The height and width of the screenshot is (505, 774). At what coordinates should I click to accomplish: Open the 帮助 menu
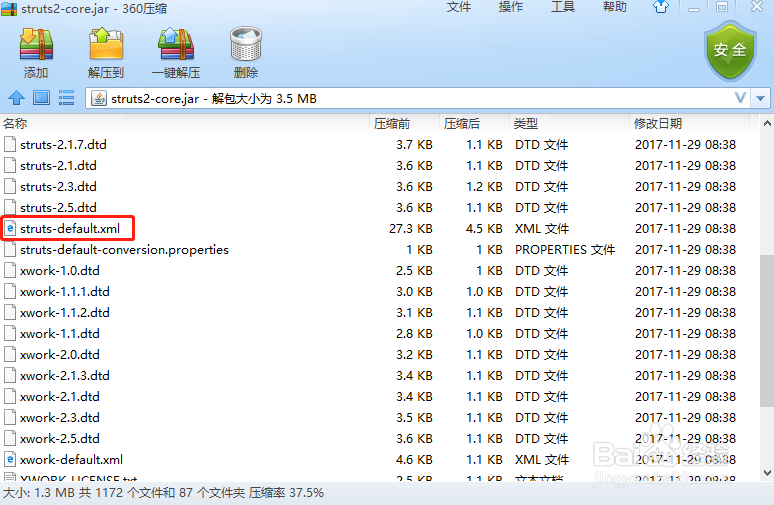click(615, 7)
